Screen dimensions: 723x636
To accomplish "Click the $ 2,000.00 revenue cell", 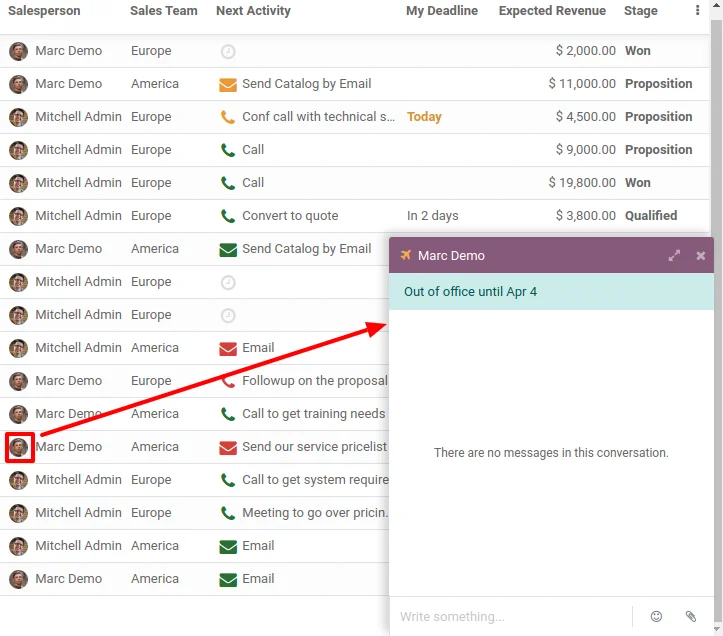I will click(x=586, y=51).
